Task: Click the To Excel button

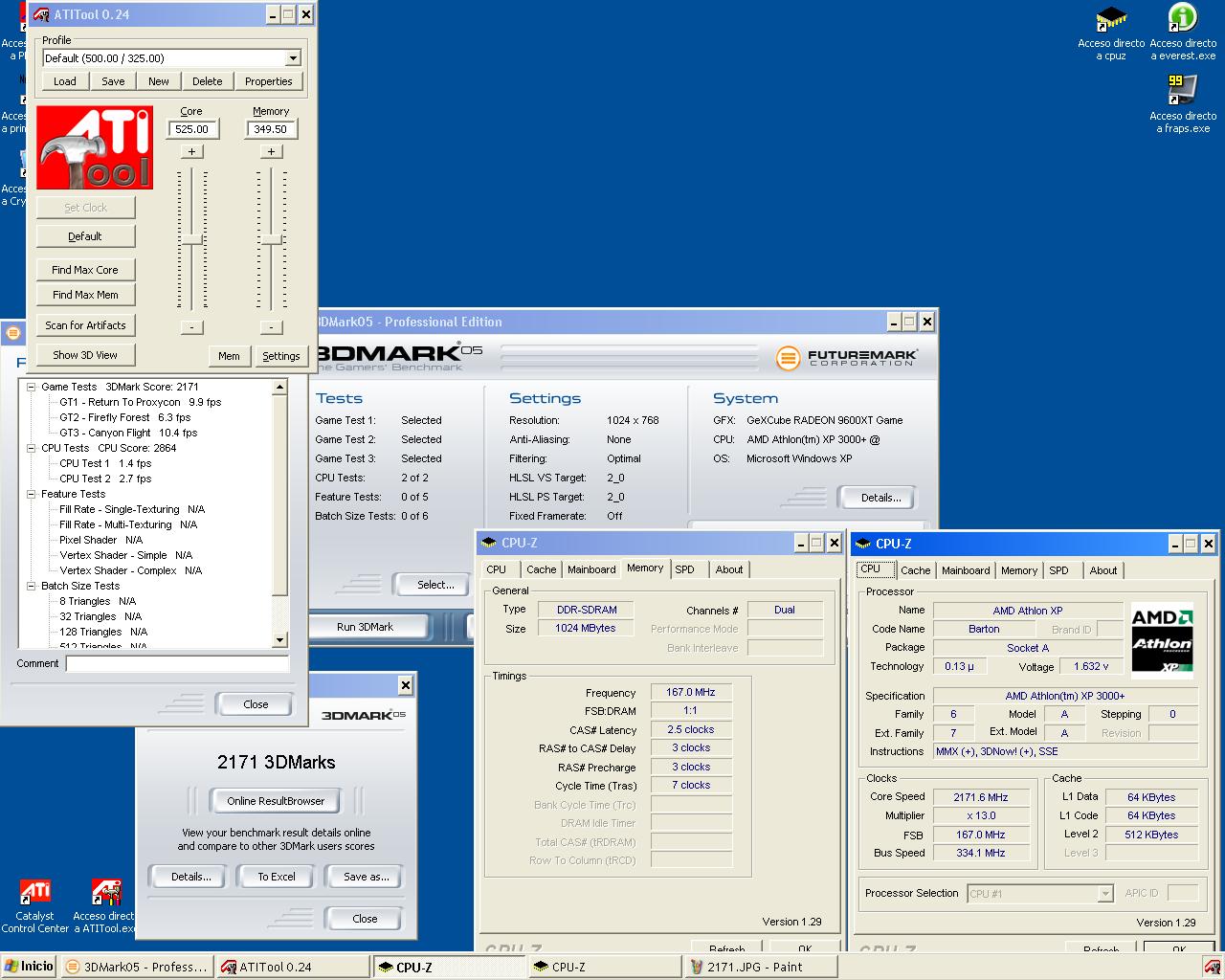Action: click(277, 877)
